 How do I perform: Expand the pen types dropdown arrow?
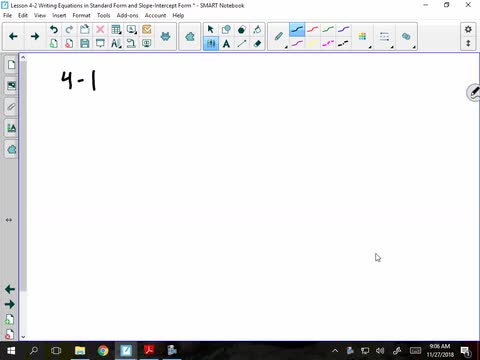pos(286,47)
